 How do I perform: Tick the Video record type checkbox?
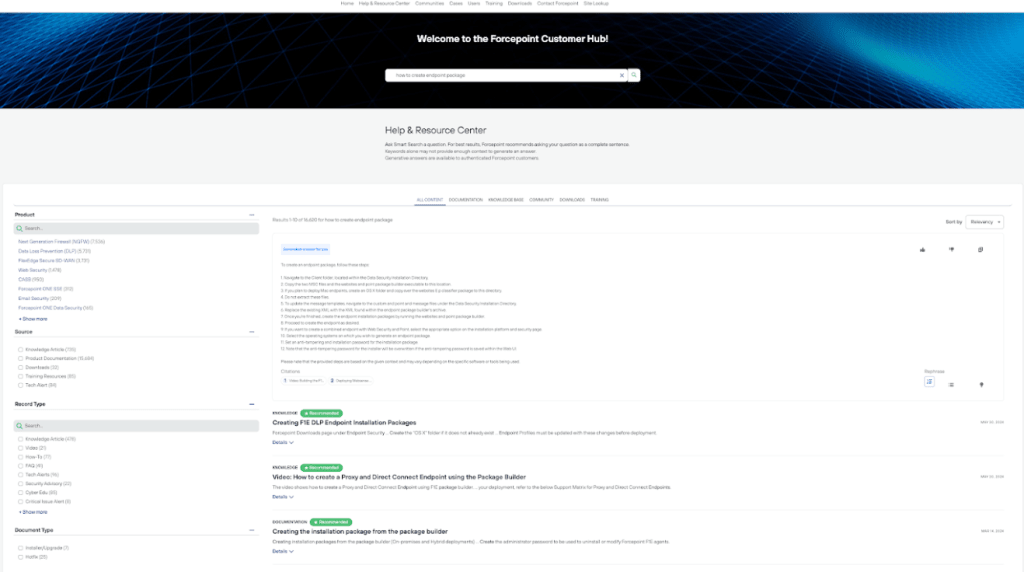coord(21,448)
